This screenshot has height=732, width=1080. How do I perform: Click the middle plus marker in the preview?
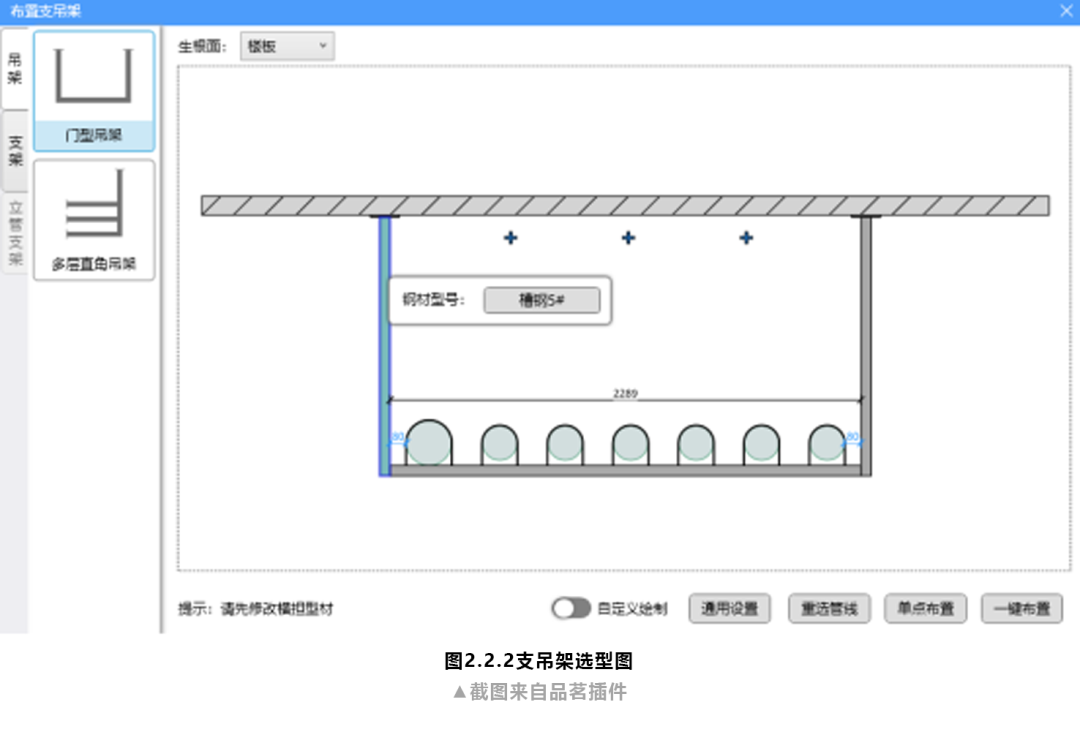pos(627,238)
